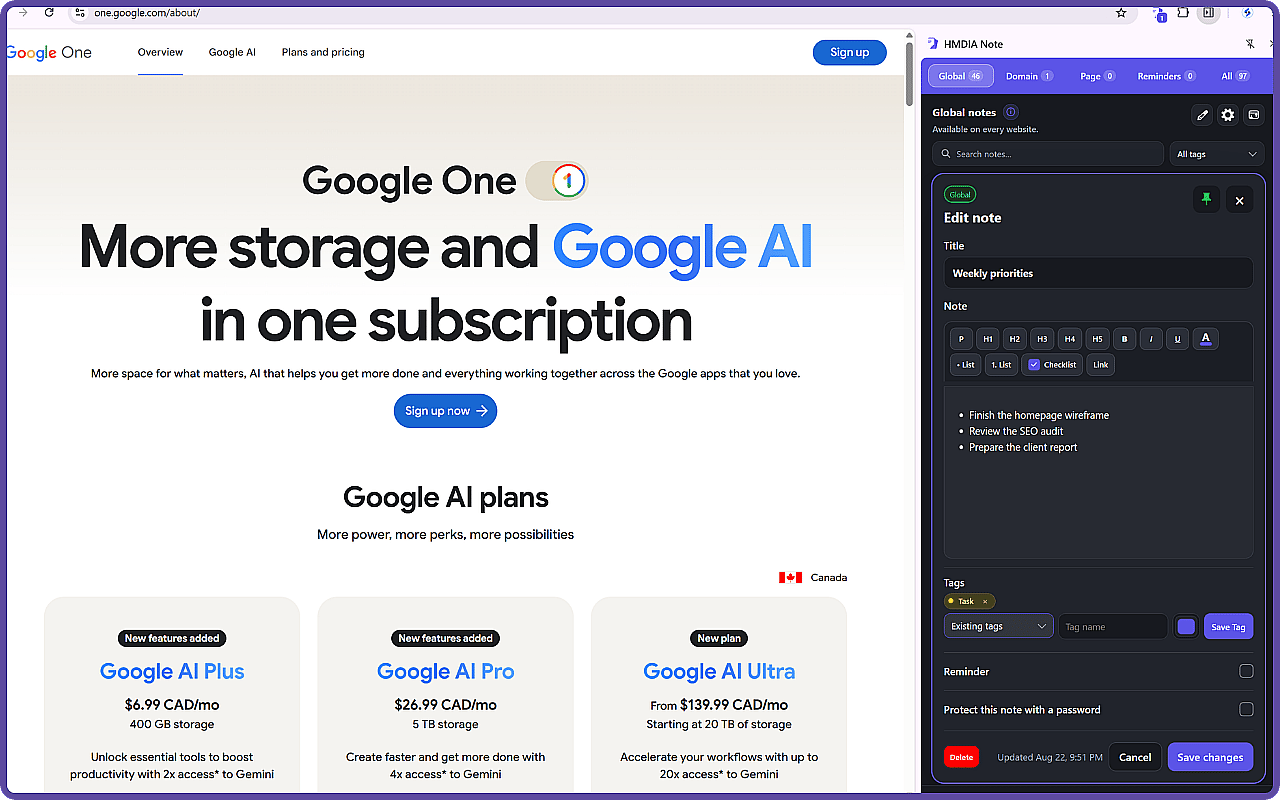Toggle underline formatting with the U button

pos(1178,339)
